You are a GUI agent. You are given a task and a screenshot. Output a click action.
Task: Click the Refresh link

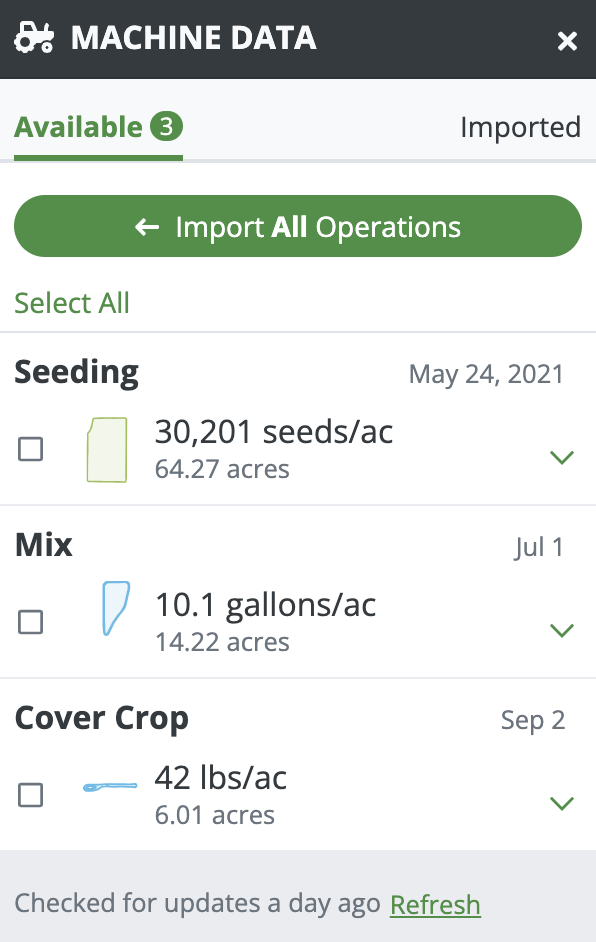435,904
